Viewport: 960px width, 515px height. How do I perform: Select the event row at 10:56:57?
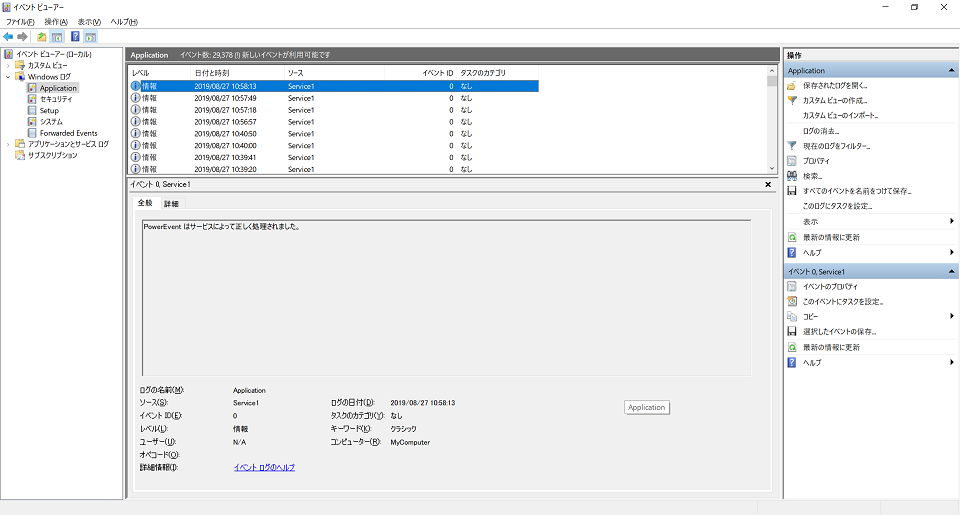tap(334, 122)
